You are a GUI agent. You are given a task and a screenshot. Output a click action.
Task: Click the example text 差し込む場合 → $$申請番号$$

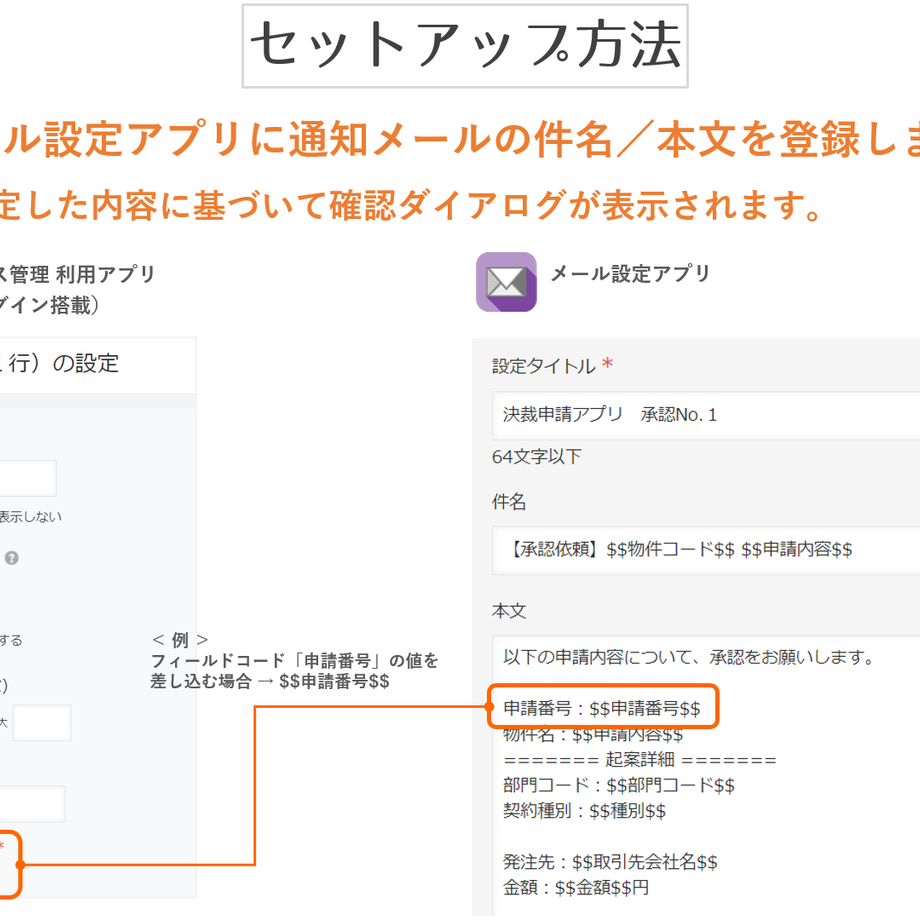tap(270, 681)
